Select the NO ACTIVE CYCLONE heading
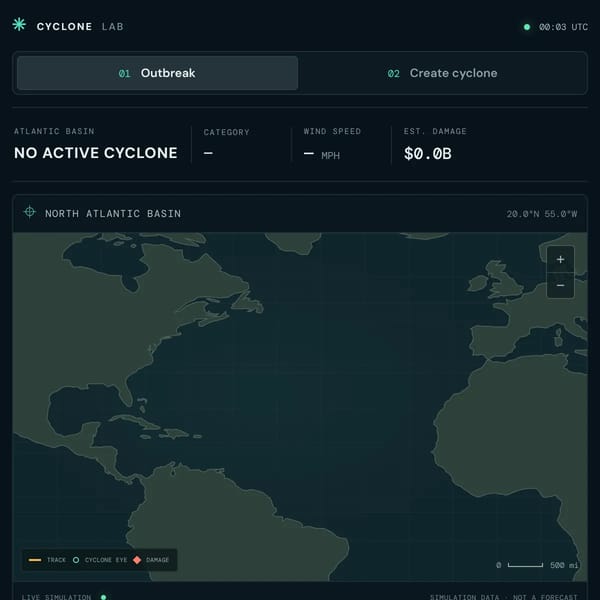This screenshot has width=600, height=600. [96, 153]
